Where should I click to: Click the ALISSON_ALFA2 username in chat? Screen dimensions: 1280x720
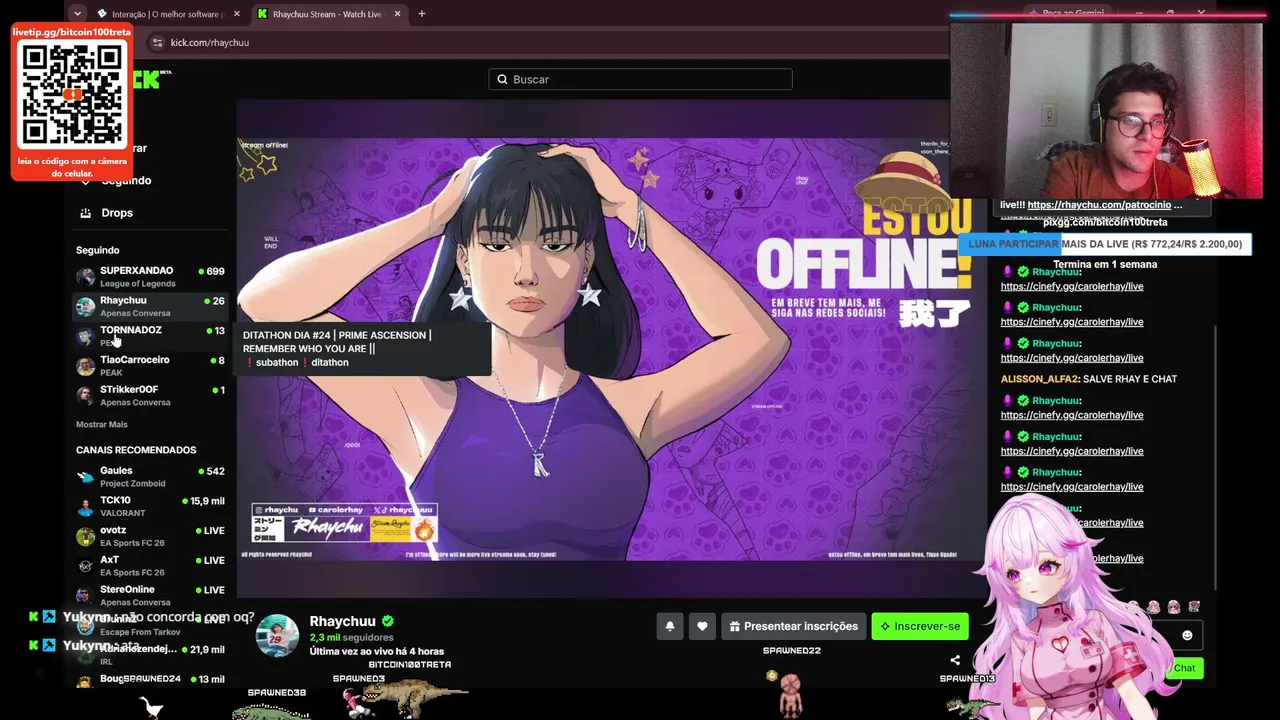click(x=1039, y=379)
